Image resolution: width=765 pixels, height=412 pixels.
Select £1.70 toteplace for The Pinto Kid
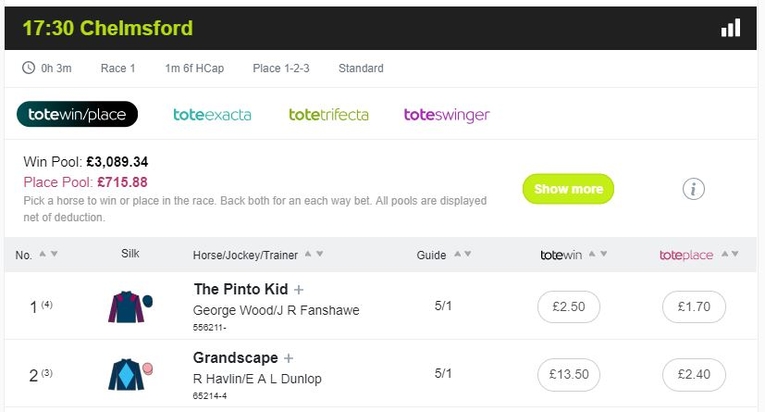click(x=694, y=307)
